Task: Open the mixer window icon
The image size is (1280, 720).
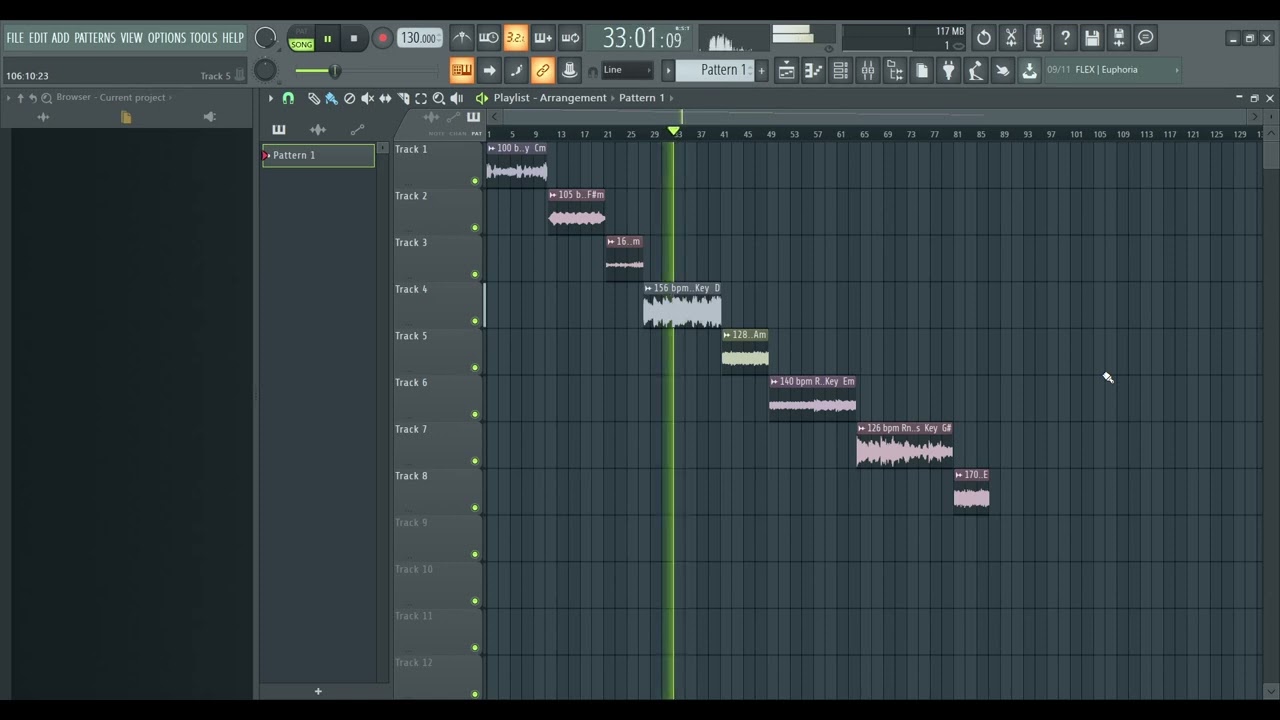Action: tap(868, 70)
